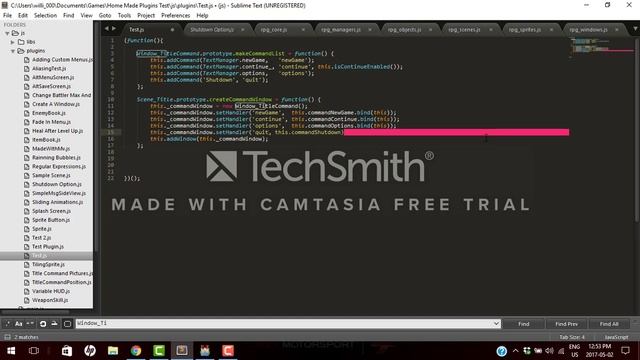Viewport: 640px width, 360px height.
Task: Open TilingSprite.js in sidebar
Action: coord(48,264)
